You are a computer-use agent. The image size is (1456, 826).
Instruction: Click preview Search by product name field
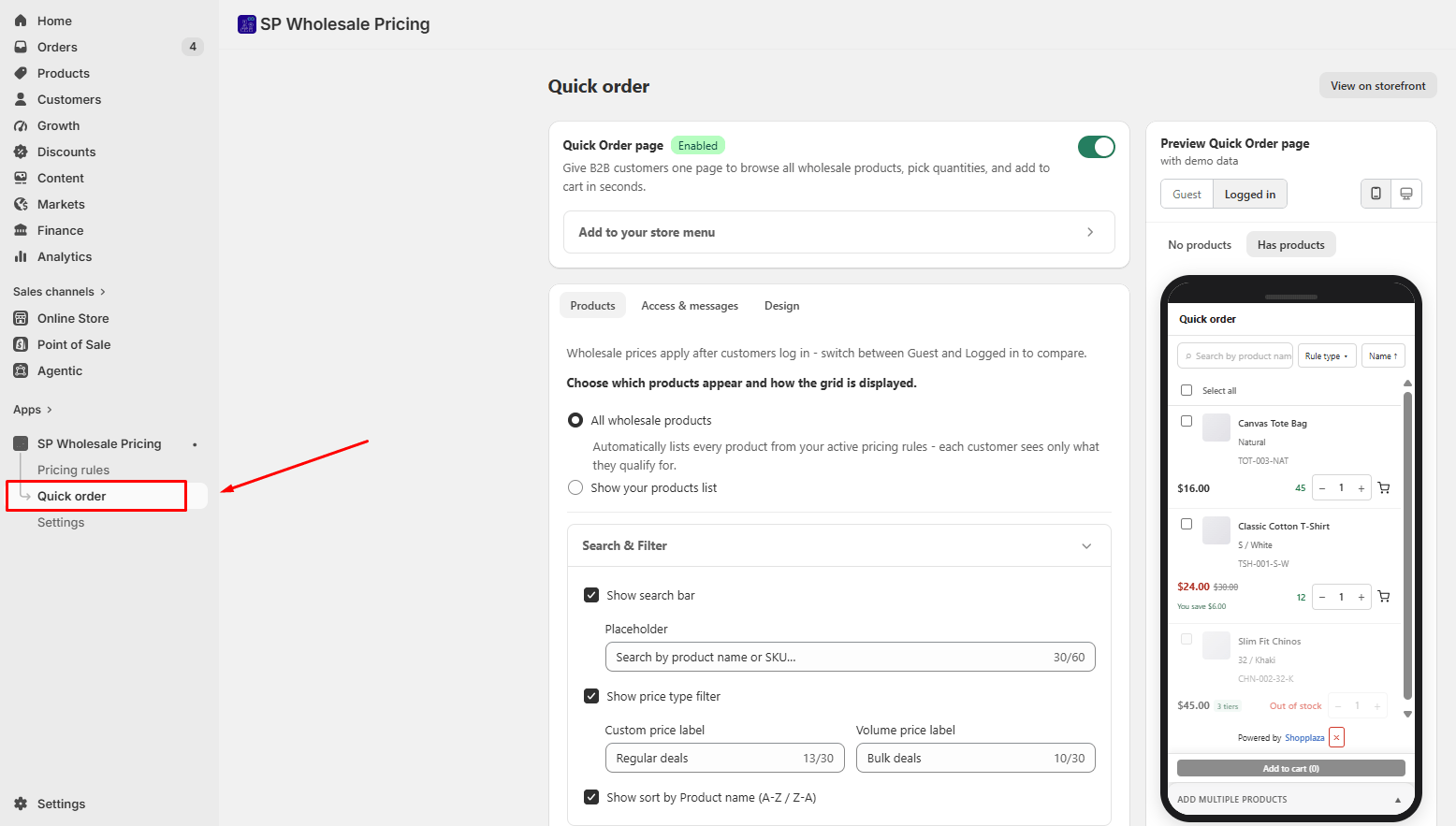pyautogui.click(x=1235, y=355)
